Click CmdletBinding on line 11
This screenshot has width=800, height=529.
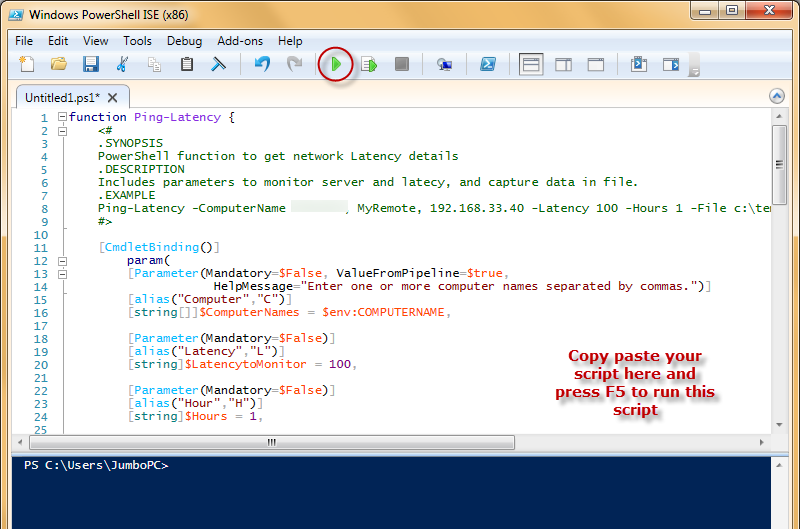click(152, 247)
